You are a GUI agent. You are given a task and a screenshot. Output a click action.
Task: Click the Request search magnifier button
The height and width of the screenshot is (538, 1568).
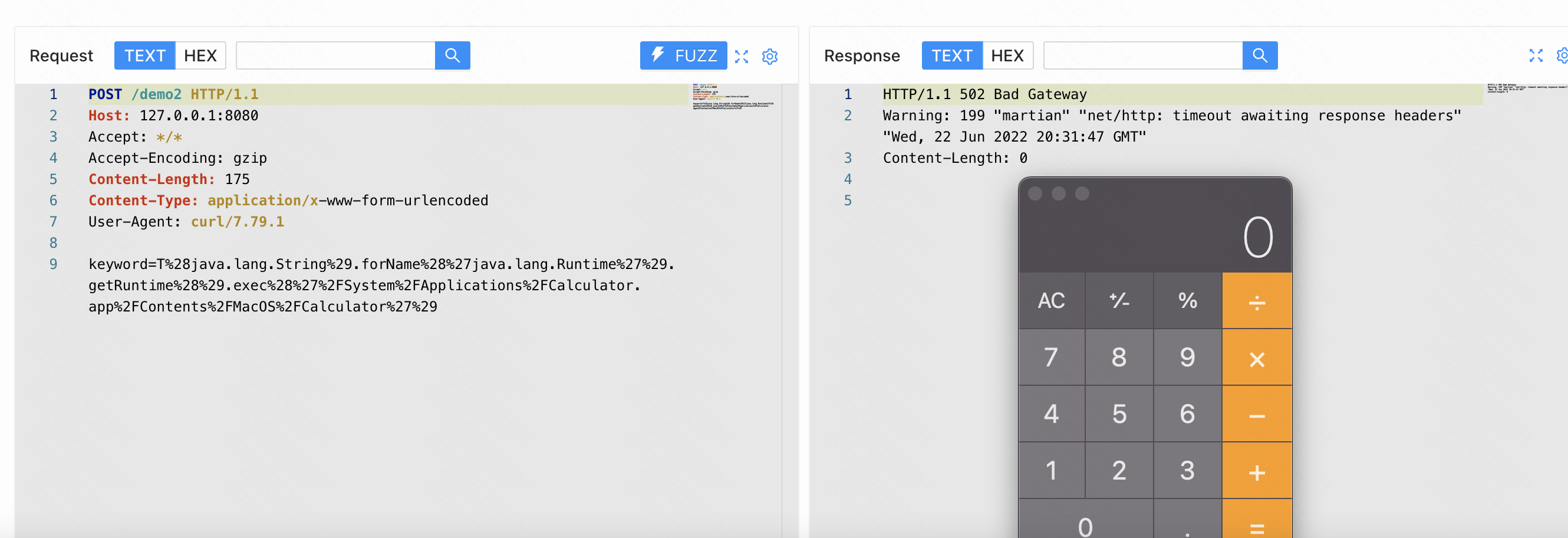pyautogui.click(x=452, y=55)
